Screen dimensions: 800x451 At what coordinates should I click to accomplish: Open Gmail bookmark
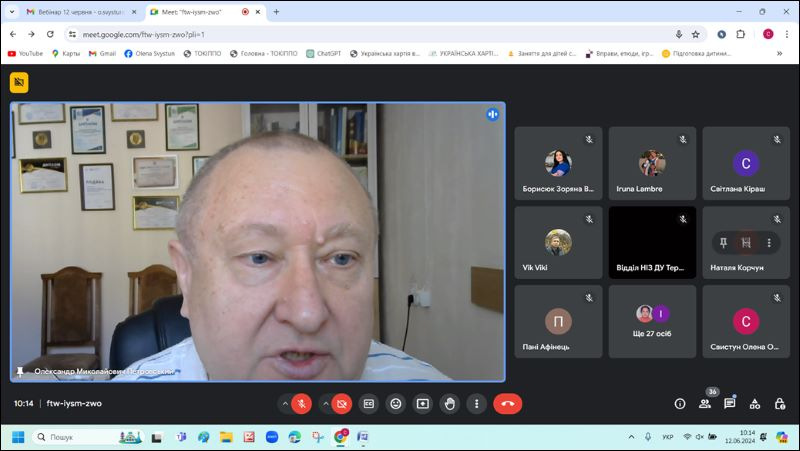102,54
